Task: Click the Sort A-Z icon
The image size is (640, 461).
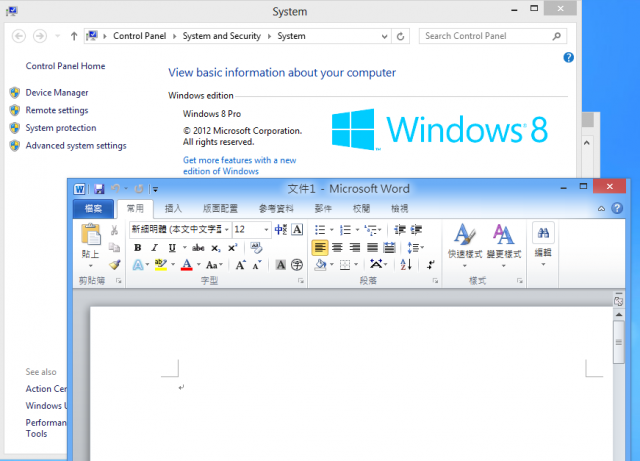Action: [x=406, y=265]
